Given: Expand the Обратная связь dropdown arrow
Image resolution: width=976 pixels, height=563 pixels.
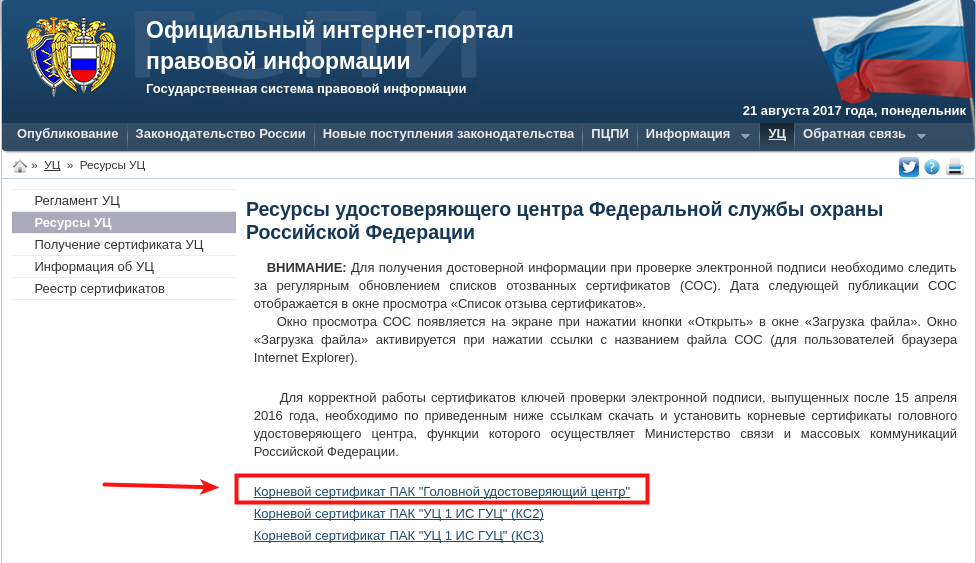Looking at the screenshot, I should (x=921, y=136).
